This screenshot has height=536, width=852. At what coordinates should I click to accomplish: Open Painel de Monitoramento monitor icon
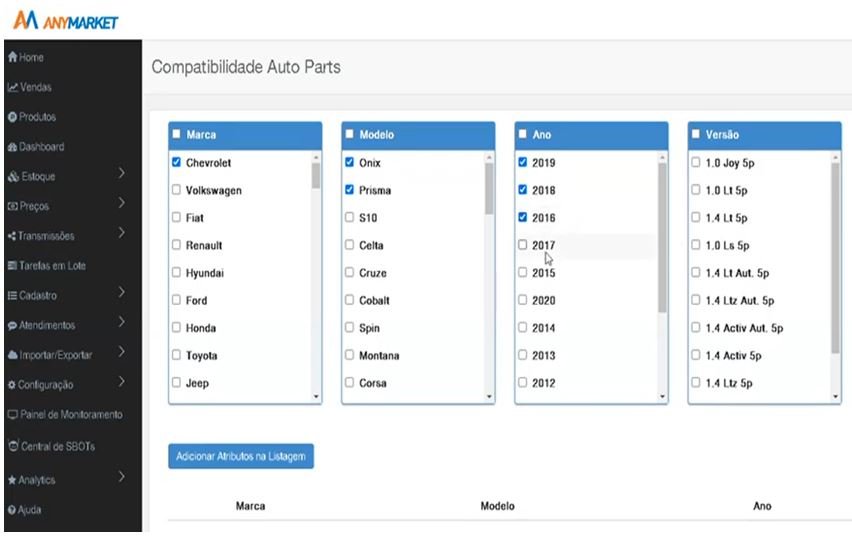click(12, 414)
